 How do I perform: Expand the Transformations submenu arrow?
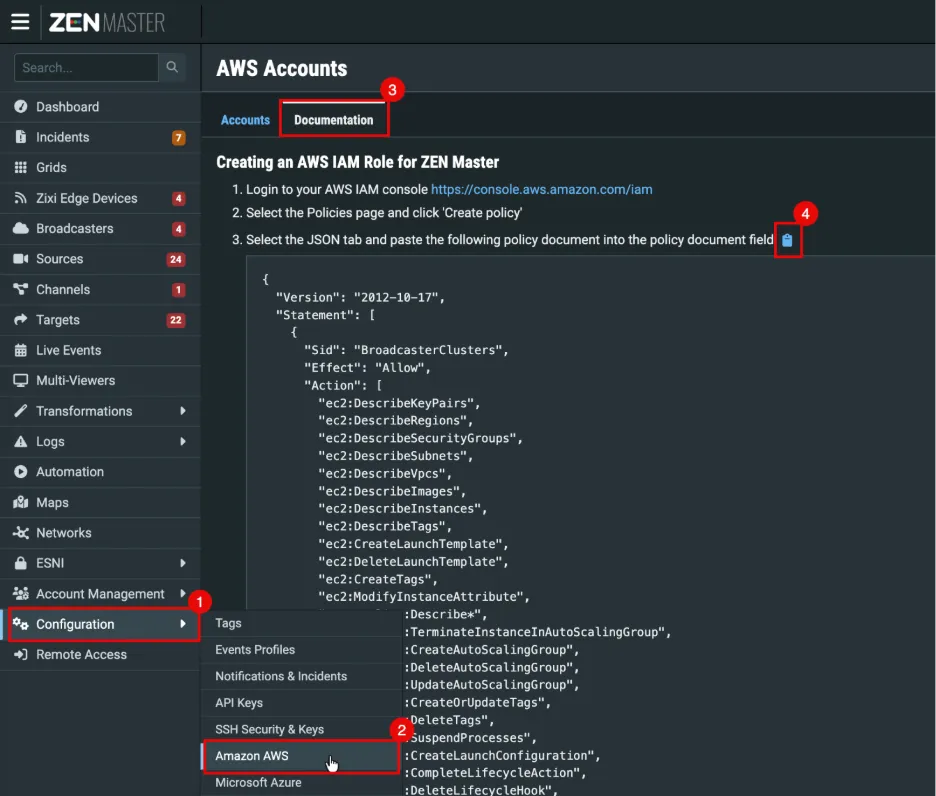coord(183,411)
